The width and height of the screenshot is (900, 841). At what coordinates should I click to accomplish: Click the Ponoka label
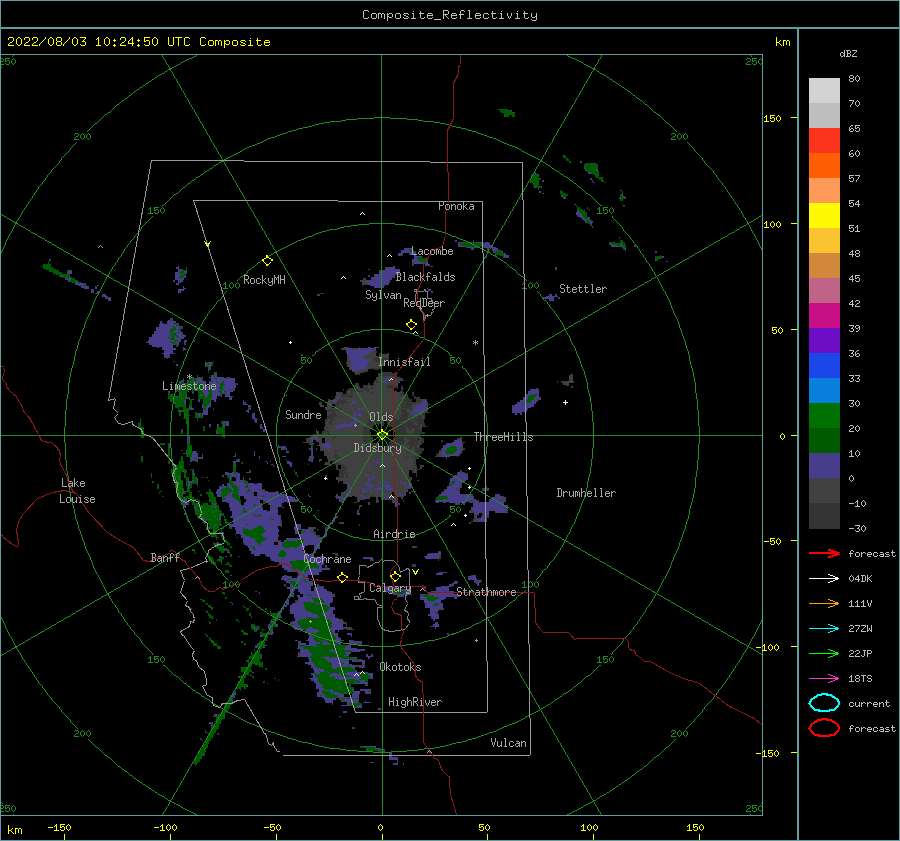(x=456, y=206)
